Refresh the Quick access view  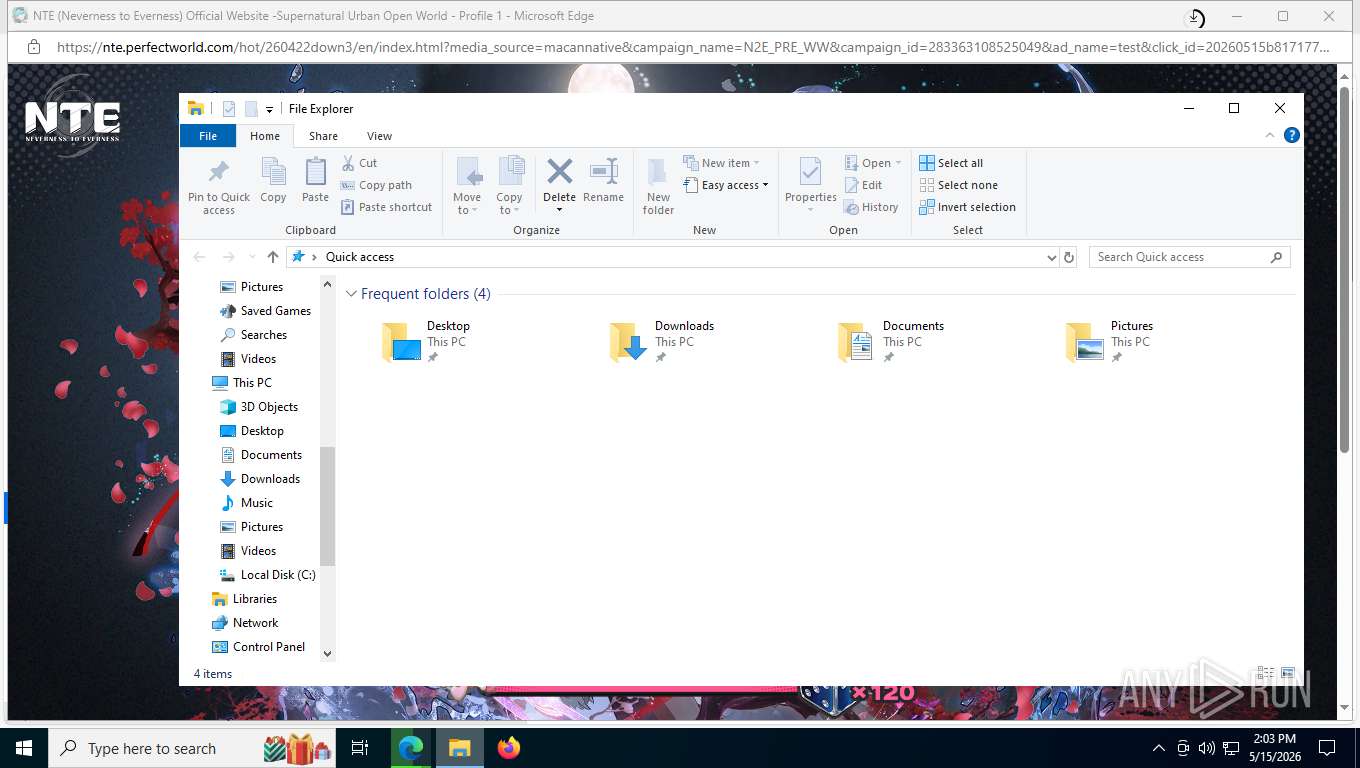pyautogui.click(x=1069, y=257)
